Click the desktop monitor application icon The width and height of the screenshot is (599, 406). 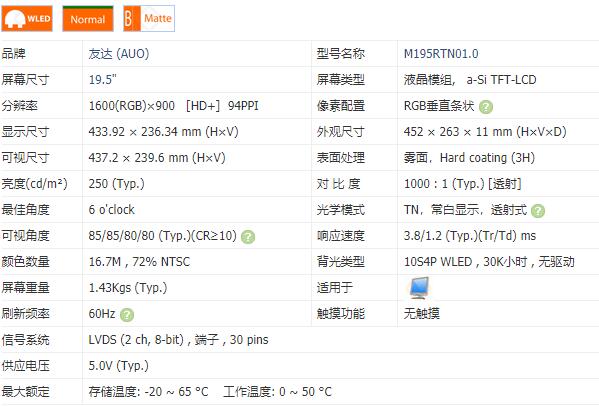point(419,288)
